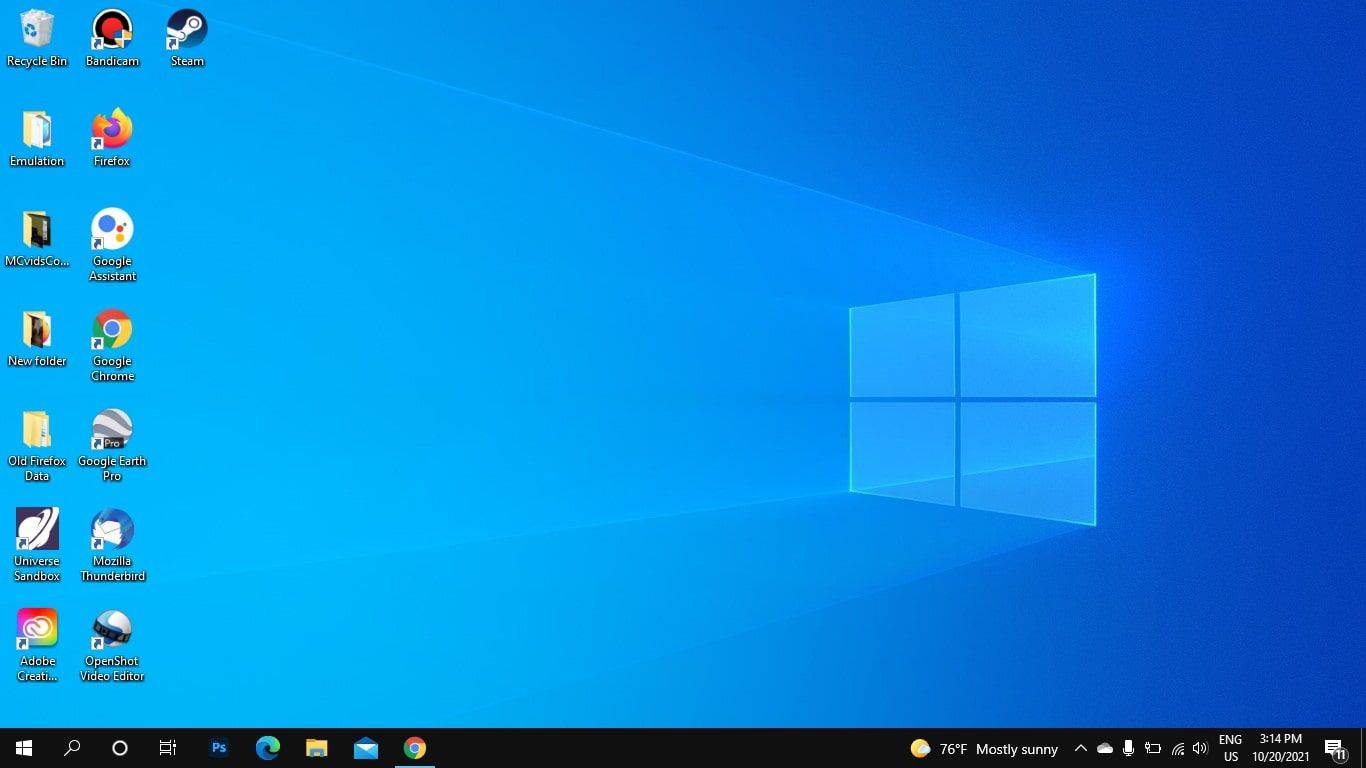
Task: Open the 76°F Mostly sunny weather widget
Action: tap(984, 748)
